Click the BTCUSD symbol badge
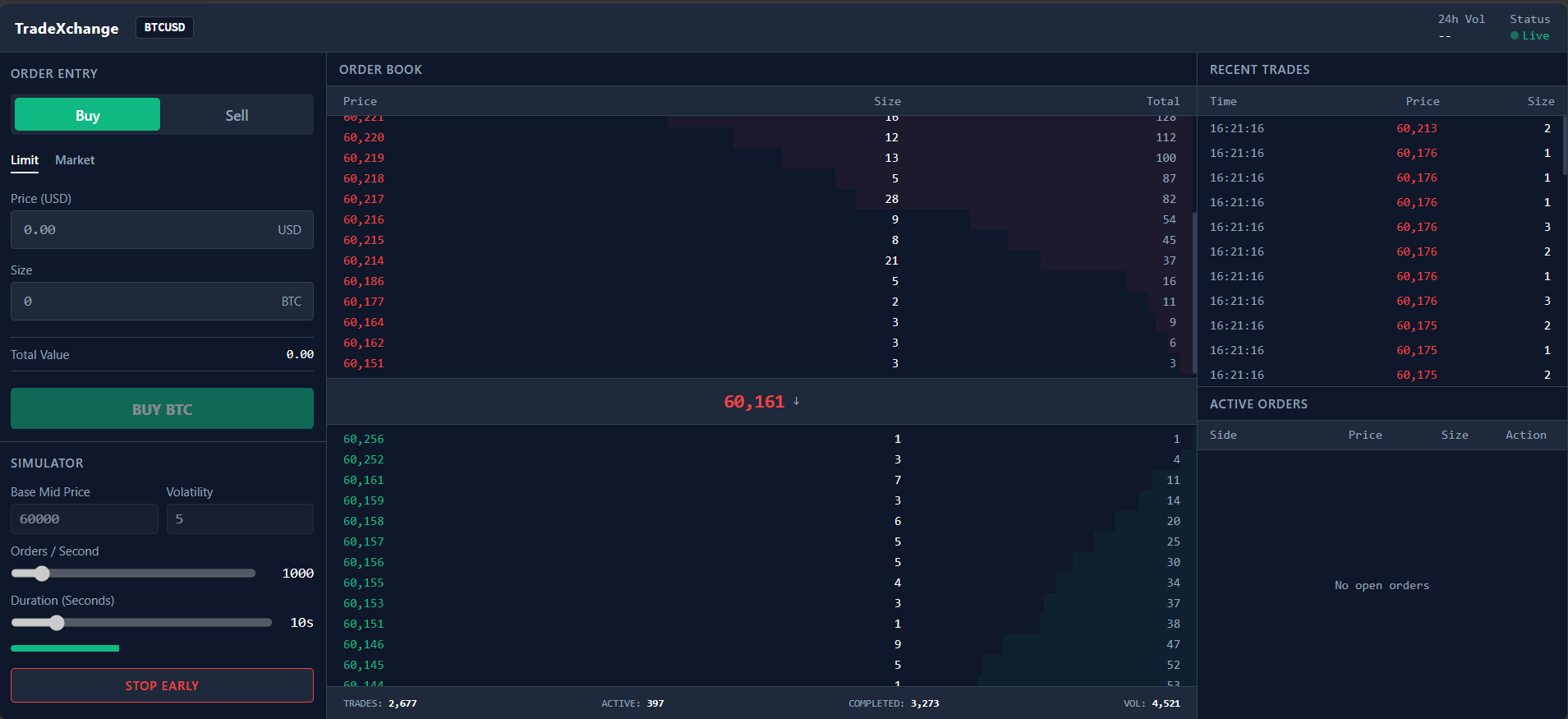This screenshot has height=719, width=1568. click(164, 28)
